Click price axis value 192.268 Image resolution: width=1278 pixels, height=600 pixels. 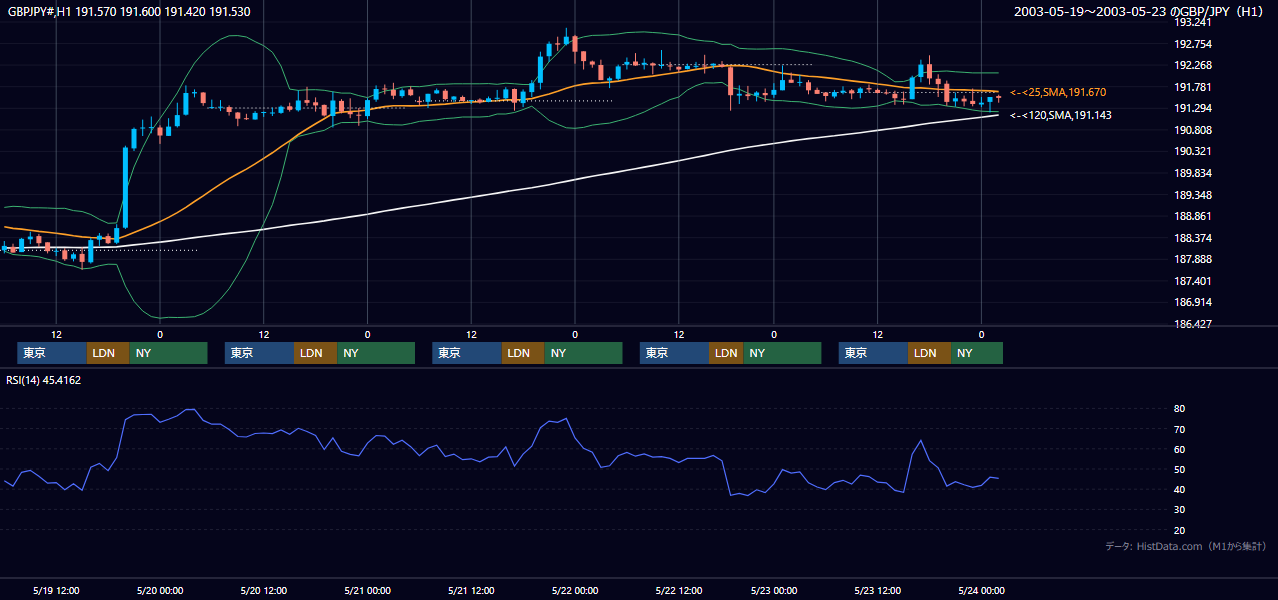point(1193,66)
